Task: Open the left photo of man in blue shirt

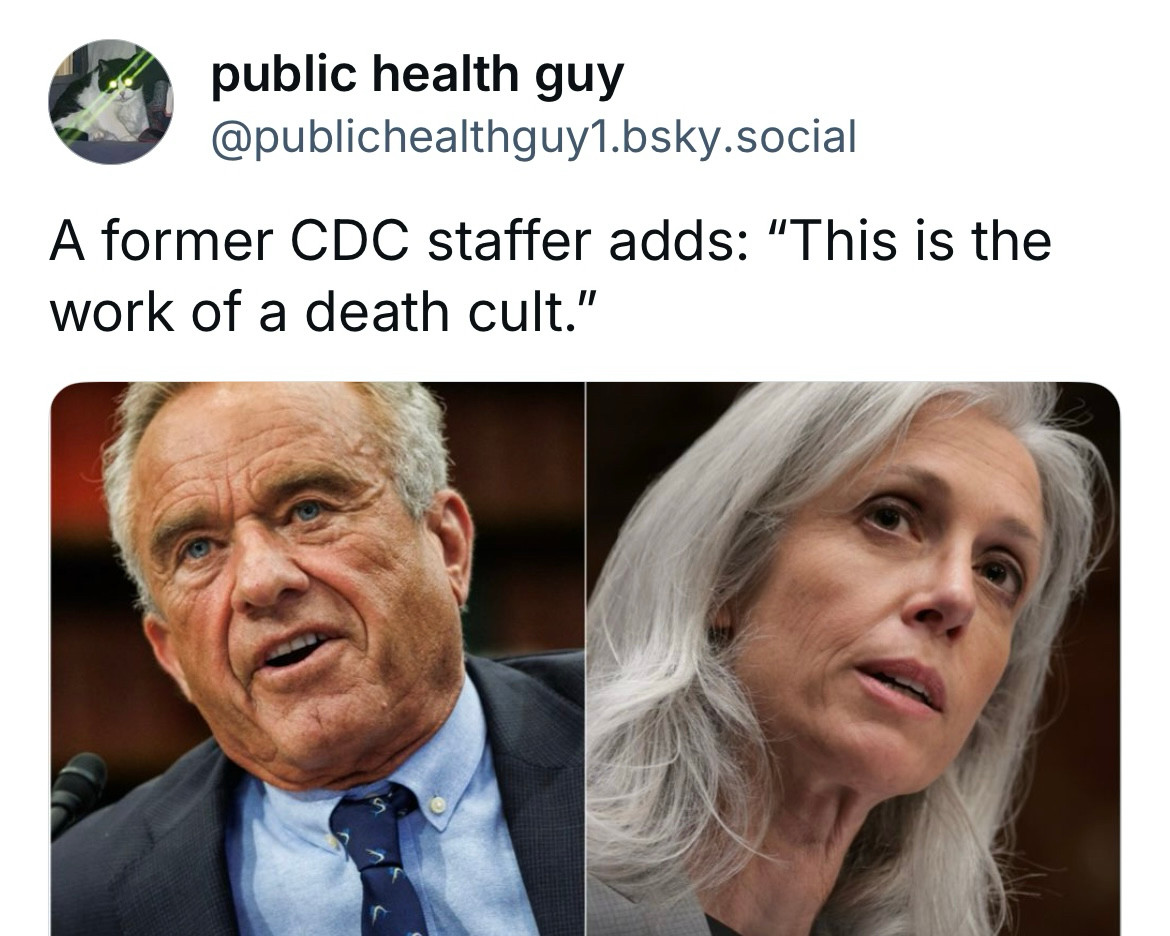Action: (317, 658)
